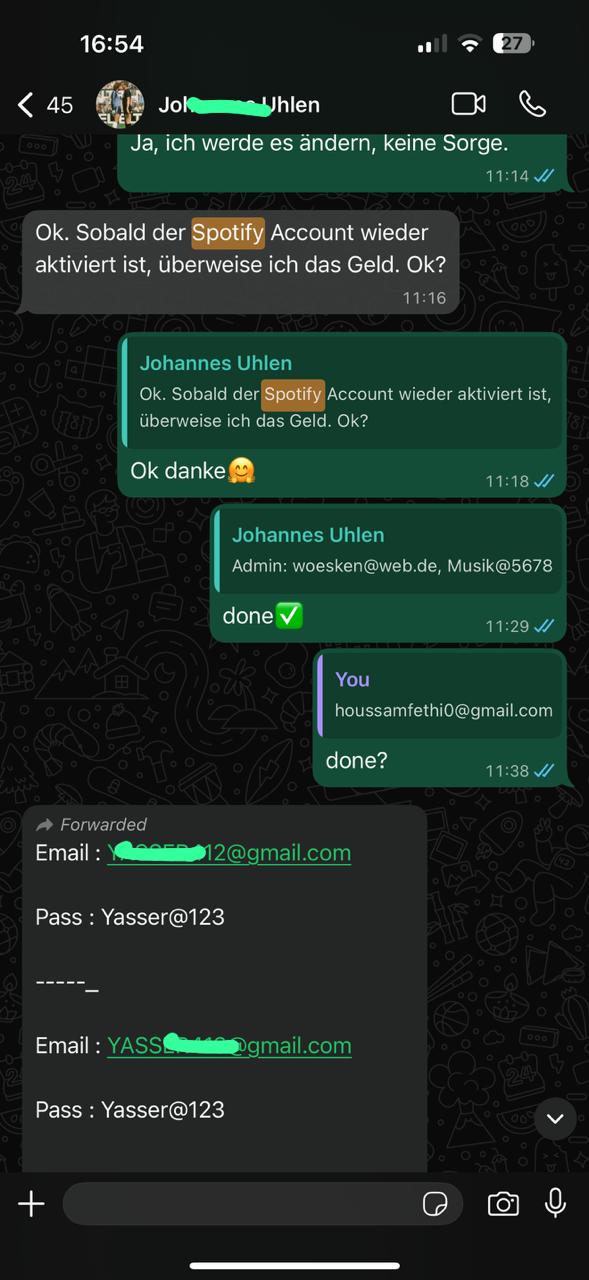Open the camera from the input bar
The height and width of the screenshot is (1280, 589).
503,1204
